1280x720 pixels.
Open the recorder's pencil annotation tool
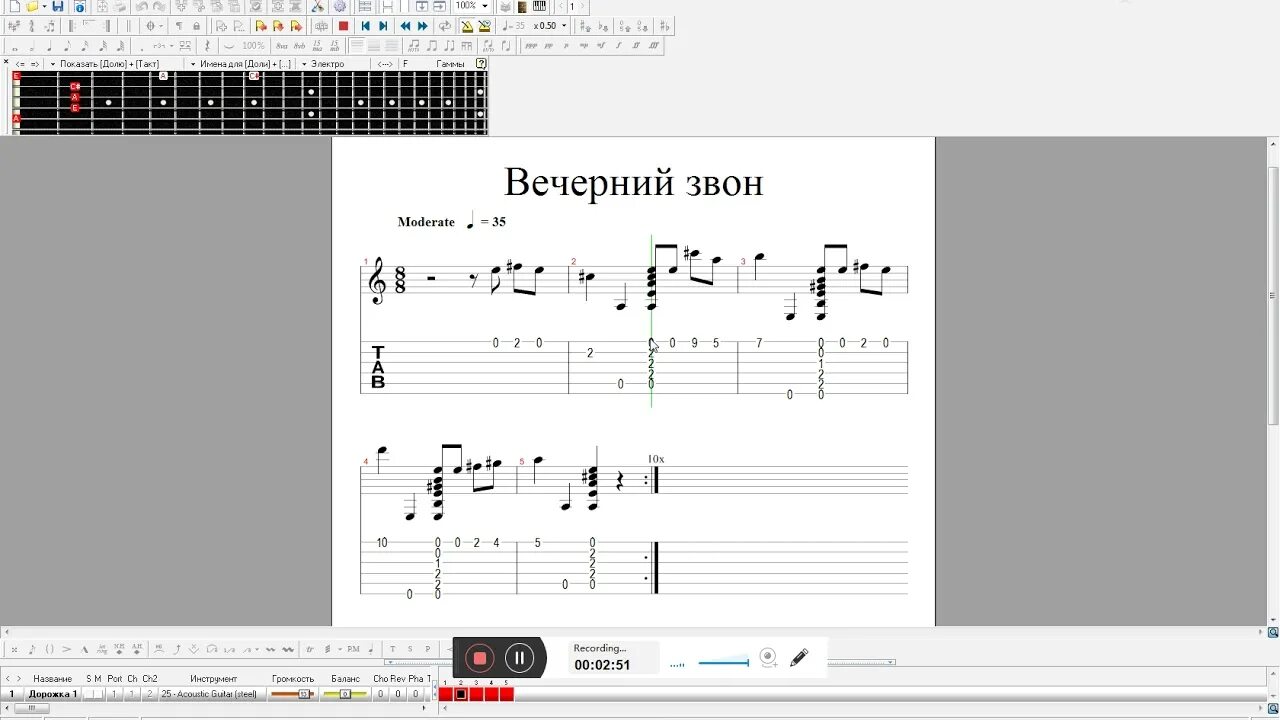(799, 658)
